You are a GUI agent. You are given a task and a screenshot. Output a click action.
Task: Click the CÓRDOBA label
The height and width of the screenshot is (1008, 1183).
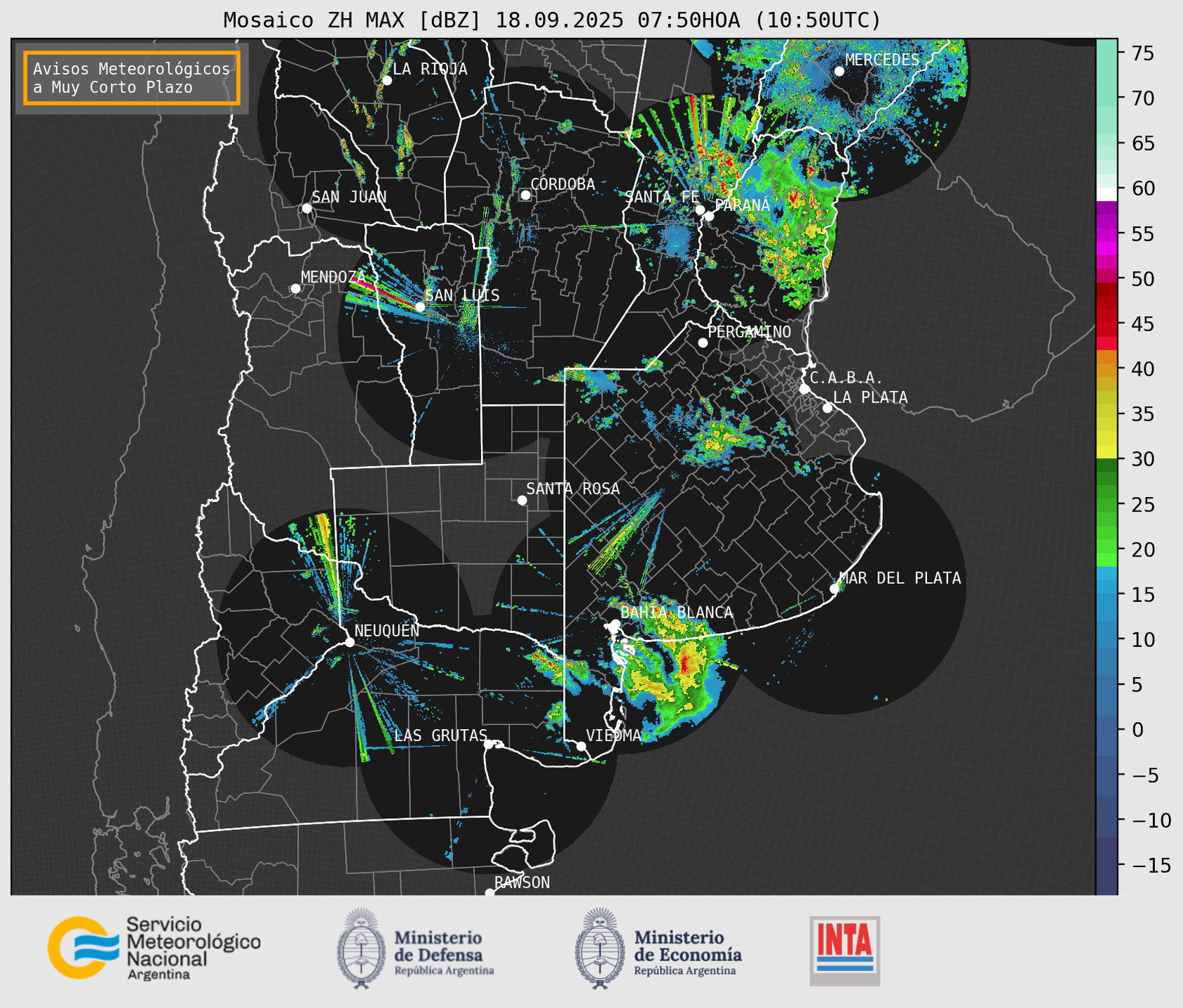click(563, 184)
